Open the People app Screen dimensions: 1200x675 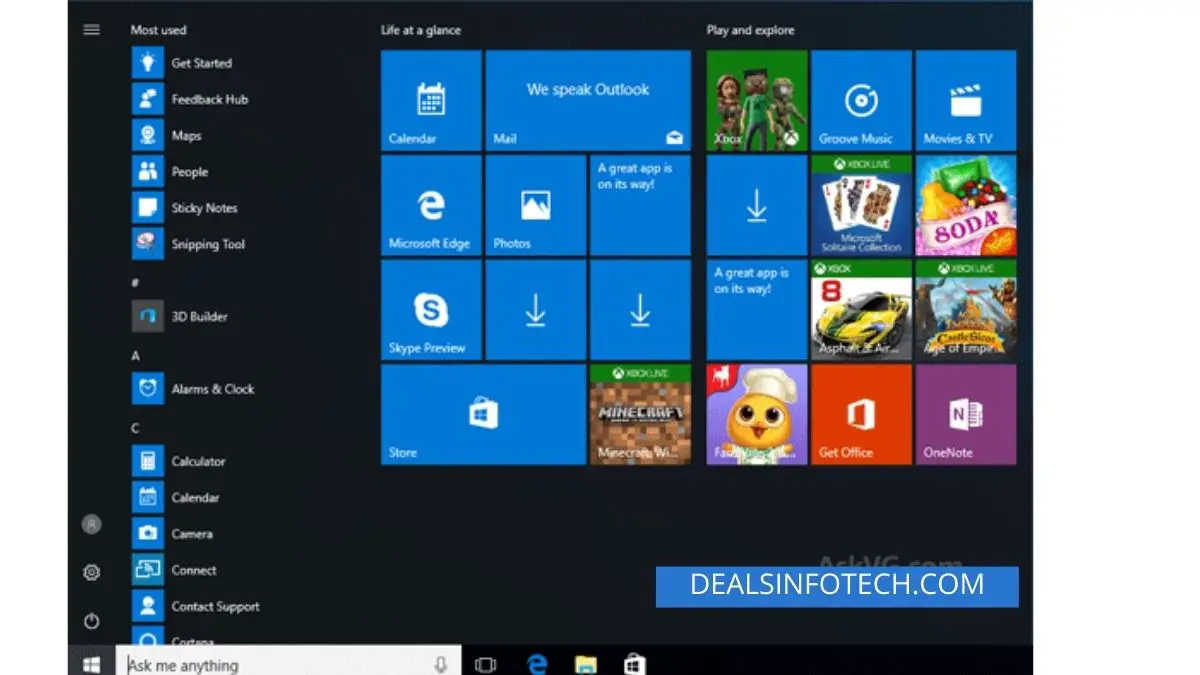(x=170, y=172)
